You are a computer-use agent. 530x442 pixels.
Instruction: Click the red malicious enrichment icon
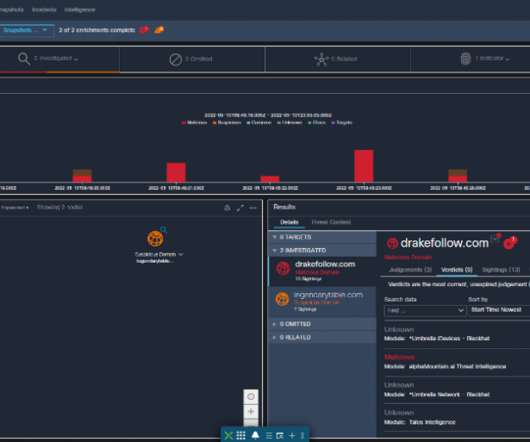144,30
